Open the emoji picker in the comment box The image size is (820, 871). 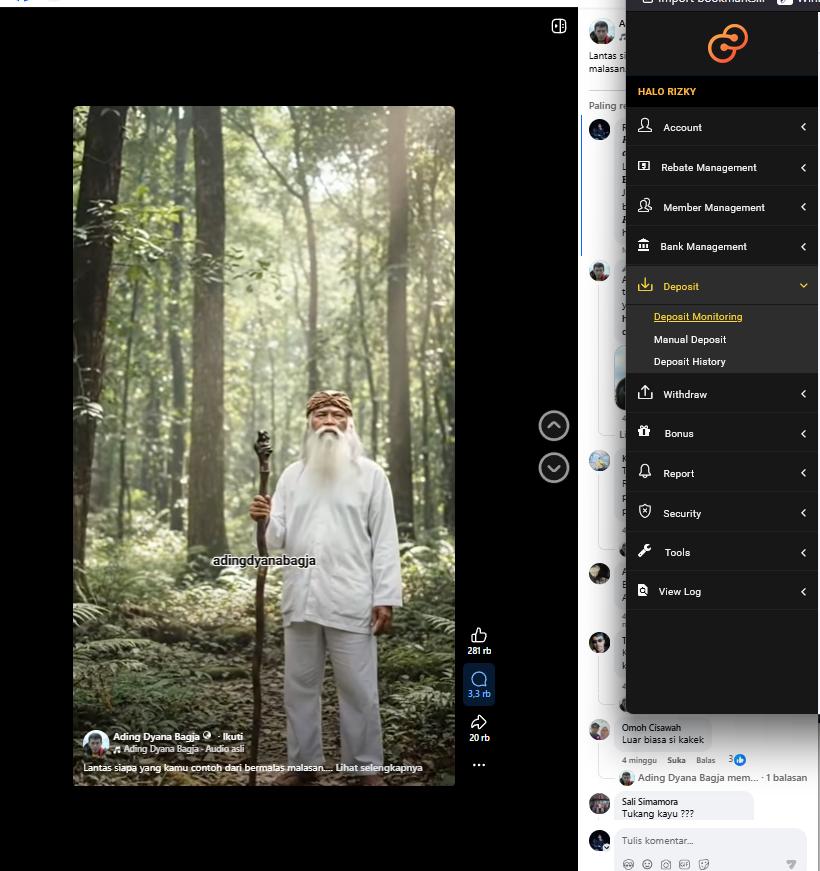pyautogui.click(x=647, y=864)
